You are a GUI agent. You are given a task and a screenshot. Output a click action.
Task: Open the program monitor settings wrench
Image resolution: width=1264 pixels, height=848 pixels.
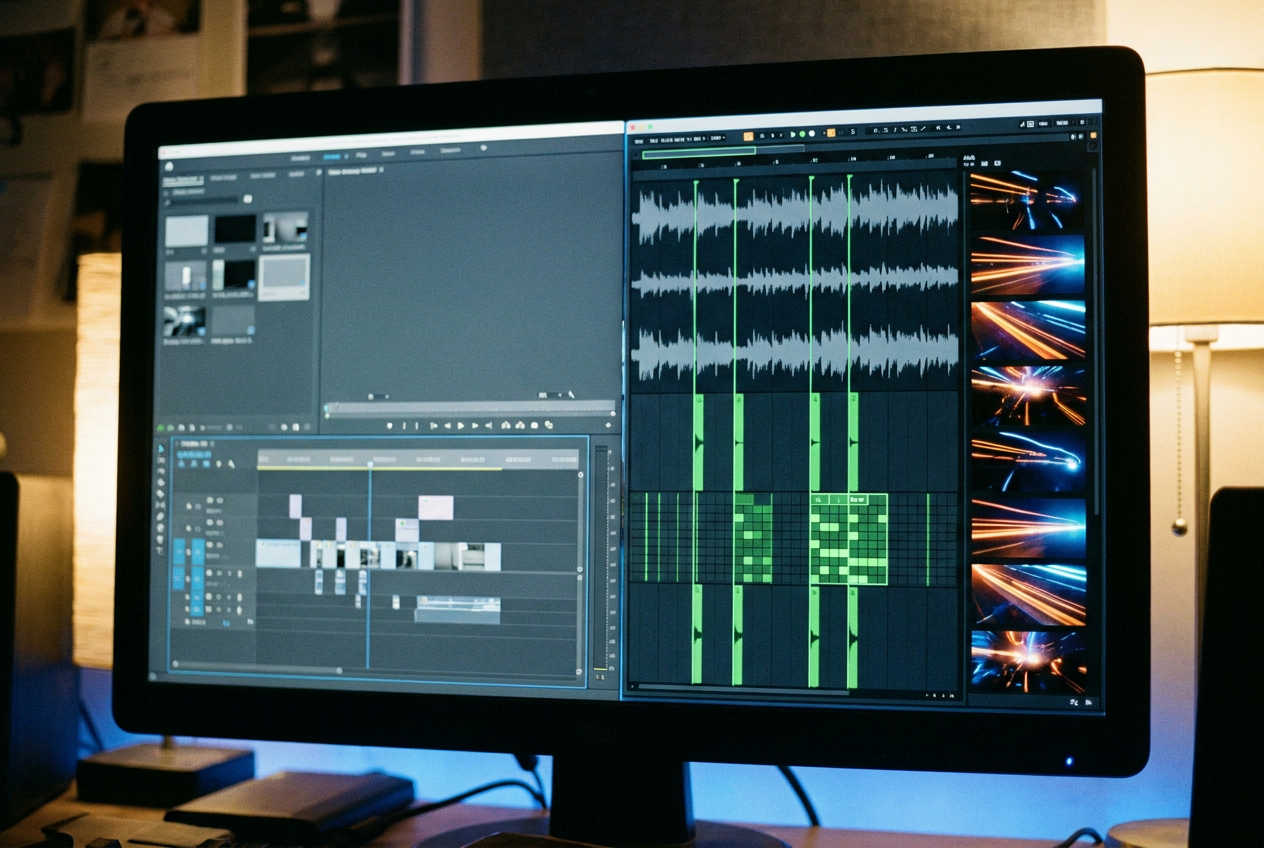coord(571,395)
